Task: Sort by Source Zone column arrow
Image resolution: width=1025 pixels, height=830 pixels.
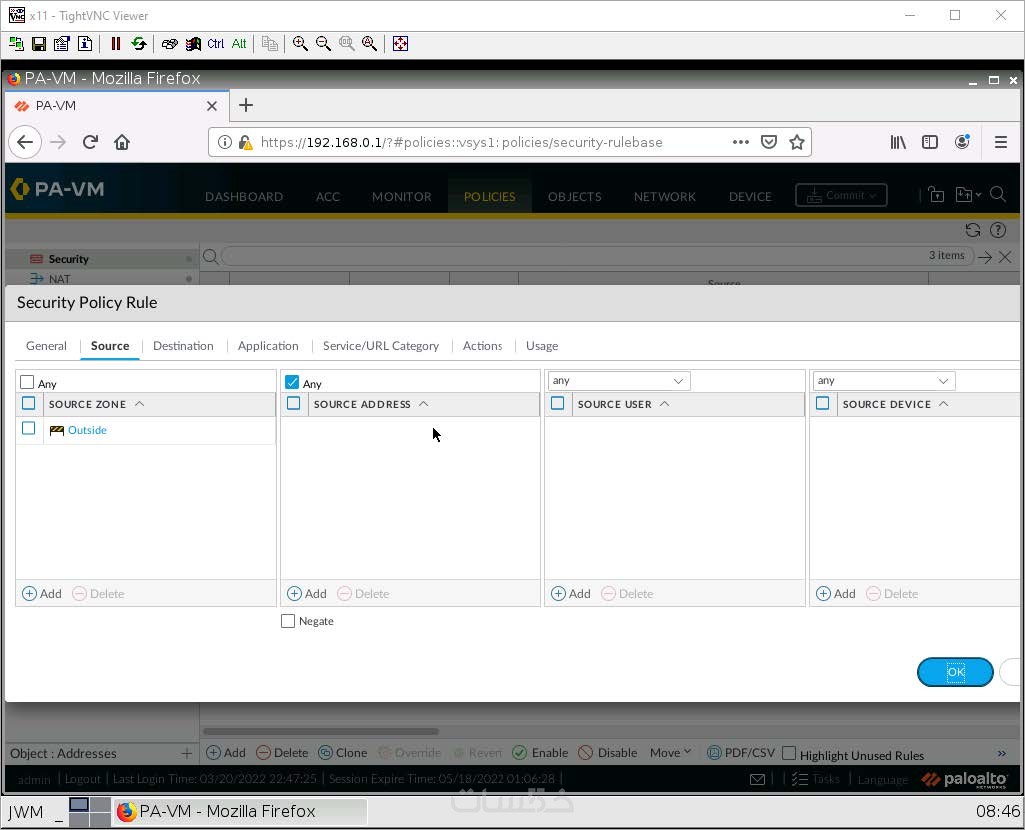Action: click(139, 404)
